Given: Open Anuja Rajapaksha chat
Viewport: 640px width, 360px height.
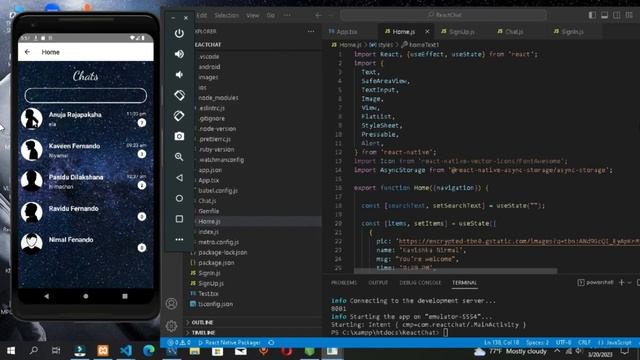Looking at the screenshot, I should click(x=86, y=118).
